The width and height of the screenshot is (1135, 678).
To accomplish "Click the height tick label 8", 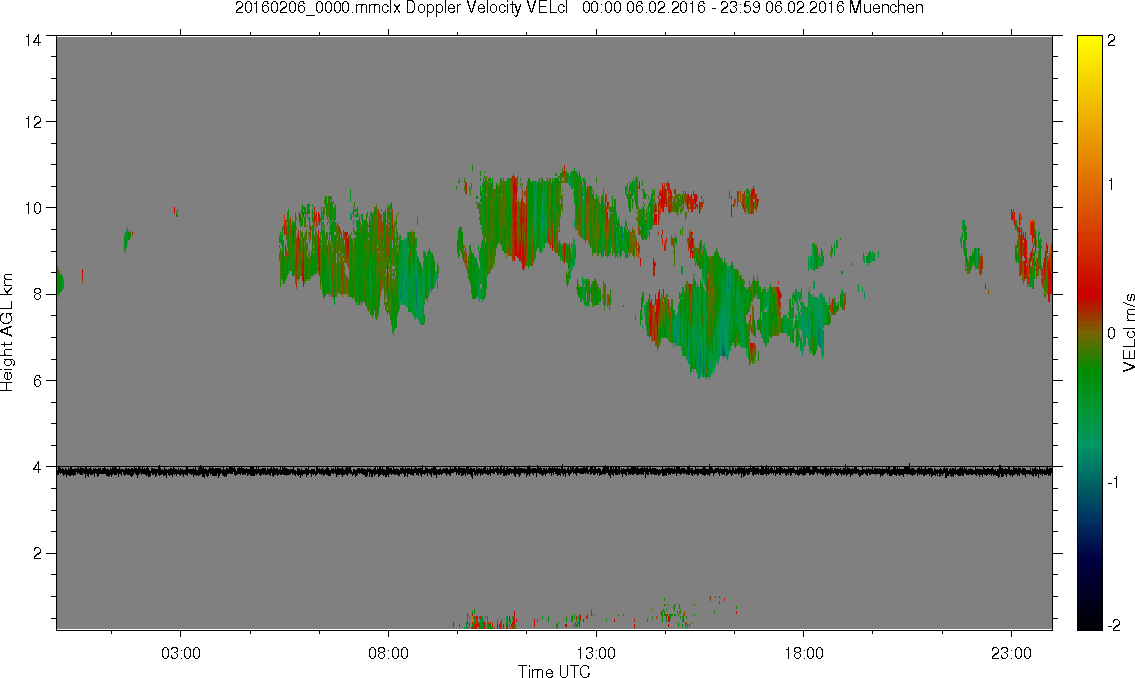I will [37, 294].
